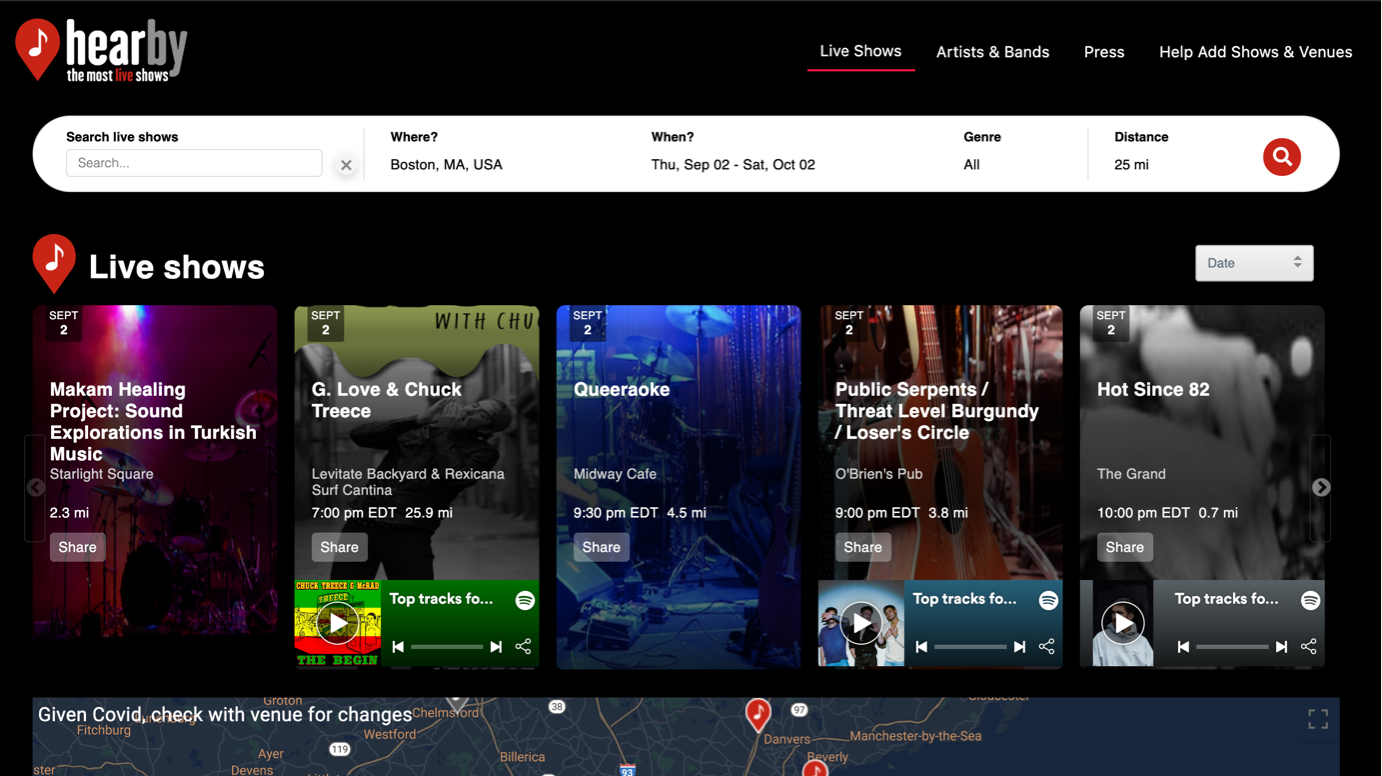Image resolution: width=1382 pixels, height=776 pixels.
Task: Open the Artists & Bands page
Action: pos(992,52)
